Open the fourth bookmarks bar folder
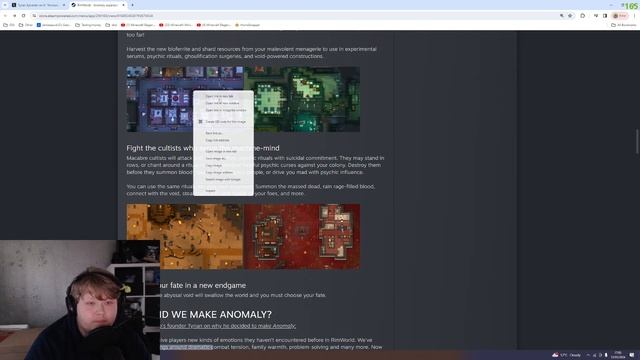The height and width of the screenshot is (360, 640). click(x=88, y=25)
